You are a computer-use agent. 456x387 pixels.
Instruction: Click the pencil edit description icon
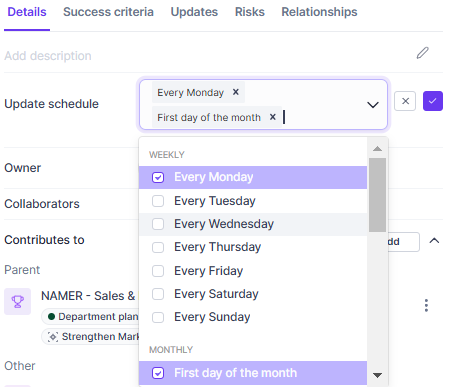pos(422,53)
